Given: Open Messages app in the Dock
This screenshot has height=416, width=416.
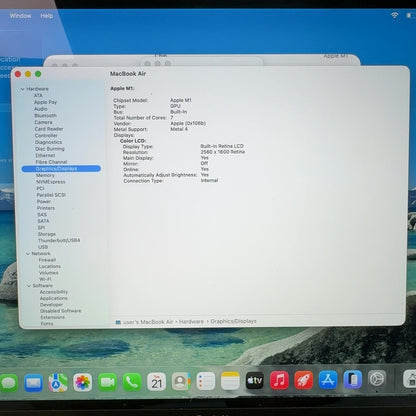Looking at the screenshot, I should pos(9,383).
